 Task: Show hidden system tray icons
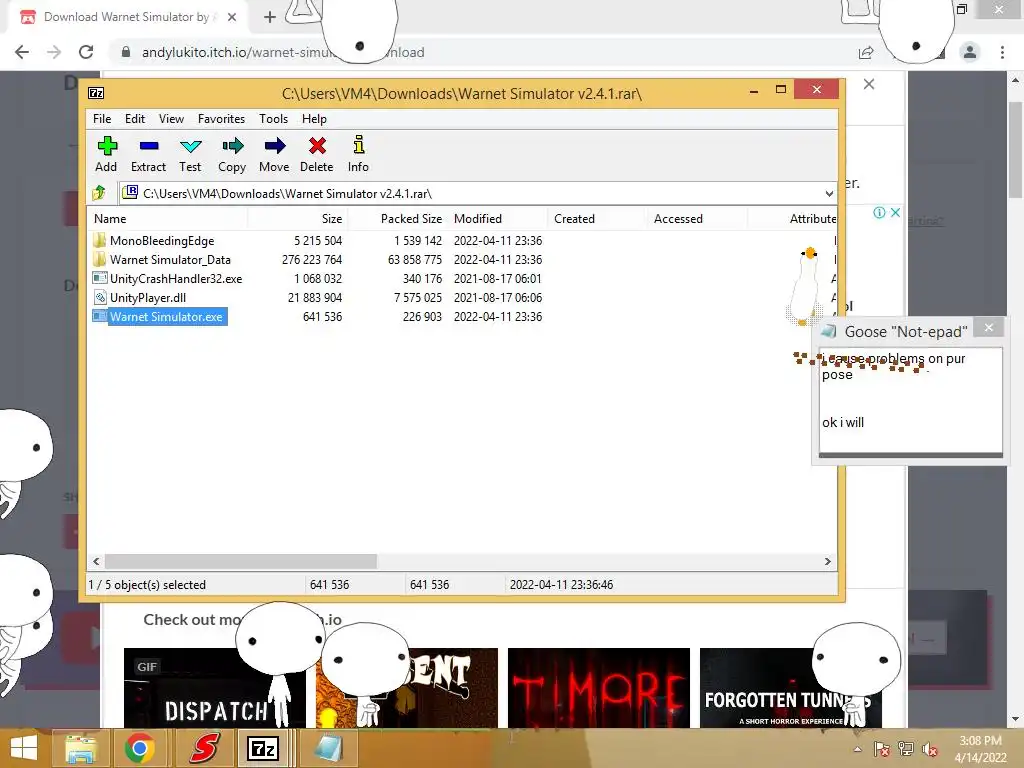tap(857, 749)
